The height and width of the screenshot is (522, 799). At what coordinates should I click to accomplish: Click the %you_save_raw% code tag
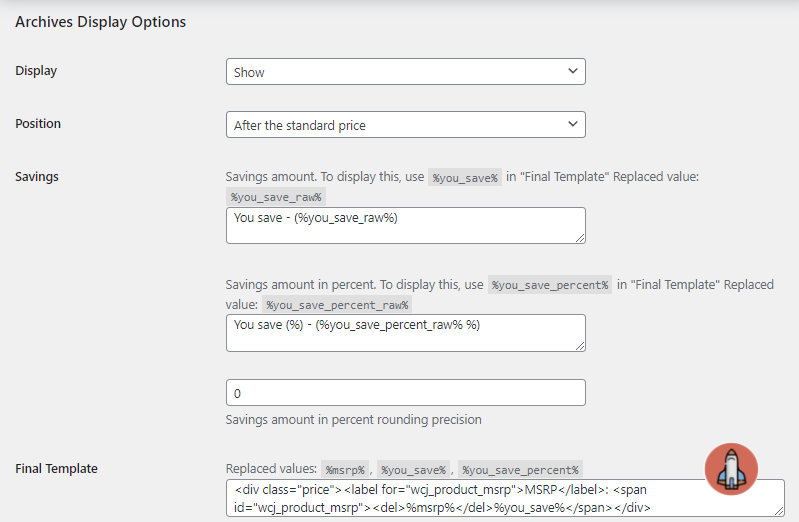[276, 197]
